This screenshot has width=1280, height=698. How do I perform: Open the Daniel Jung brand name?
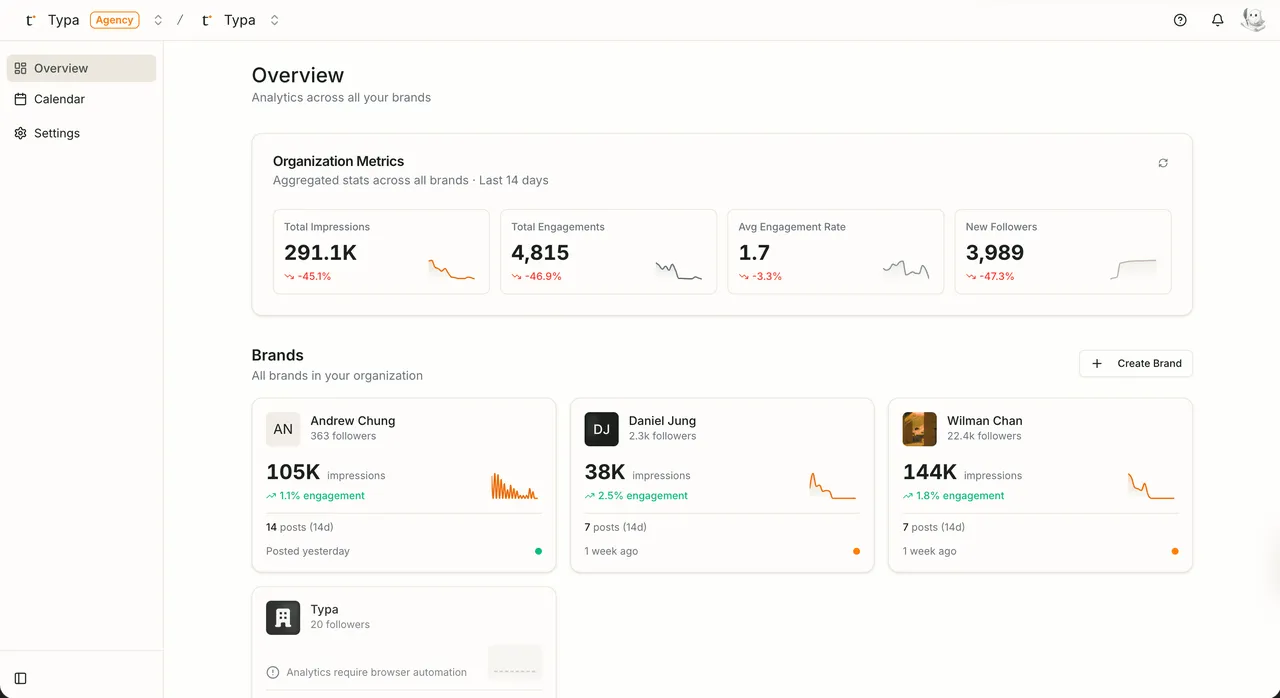662,421
